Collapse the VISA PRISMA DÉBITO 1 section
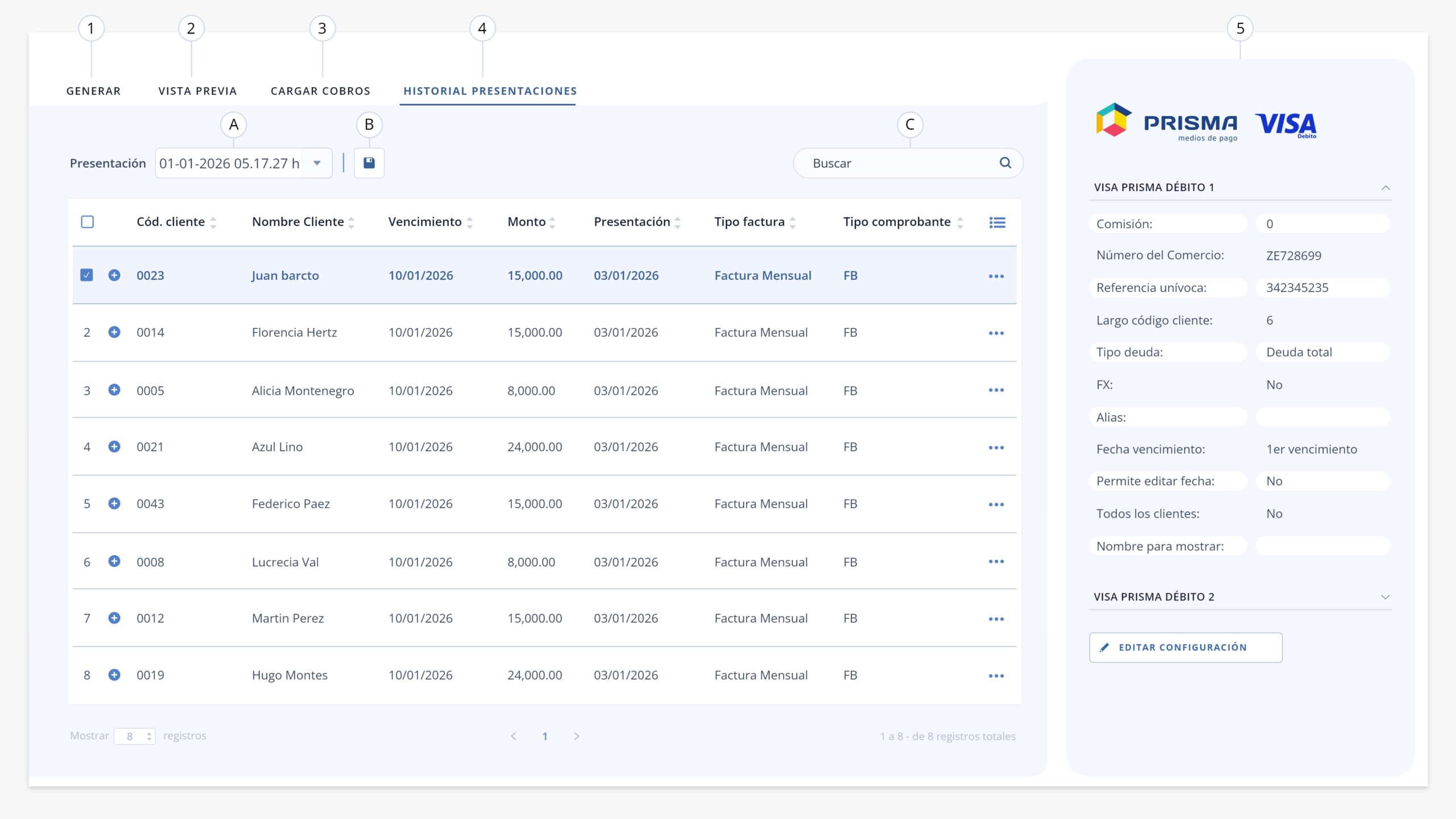 [1385, 188]
